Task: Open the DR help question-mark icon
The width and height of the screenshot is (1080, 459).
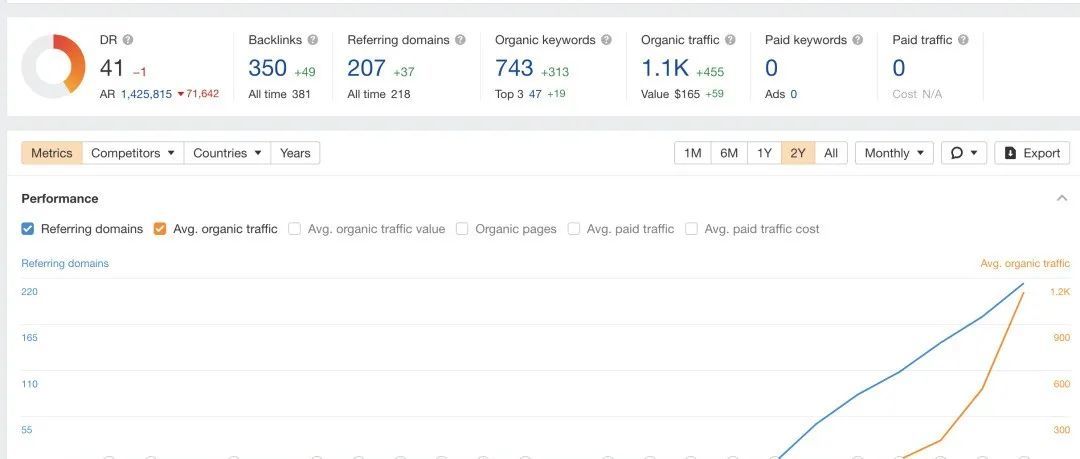Action: [127, 40]
